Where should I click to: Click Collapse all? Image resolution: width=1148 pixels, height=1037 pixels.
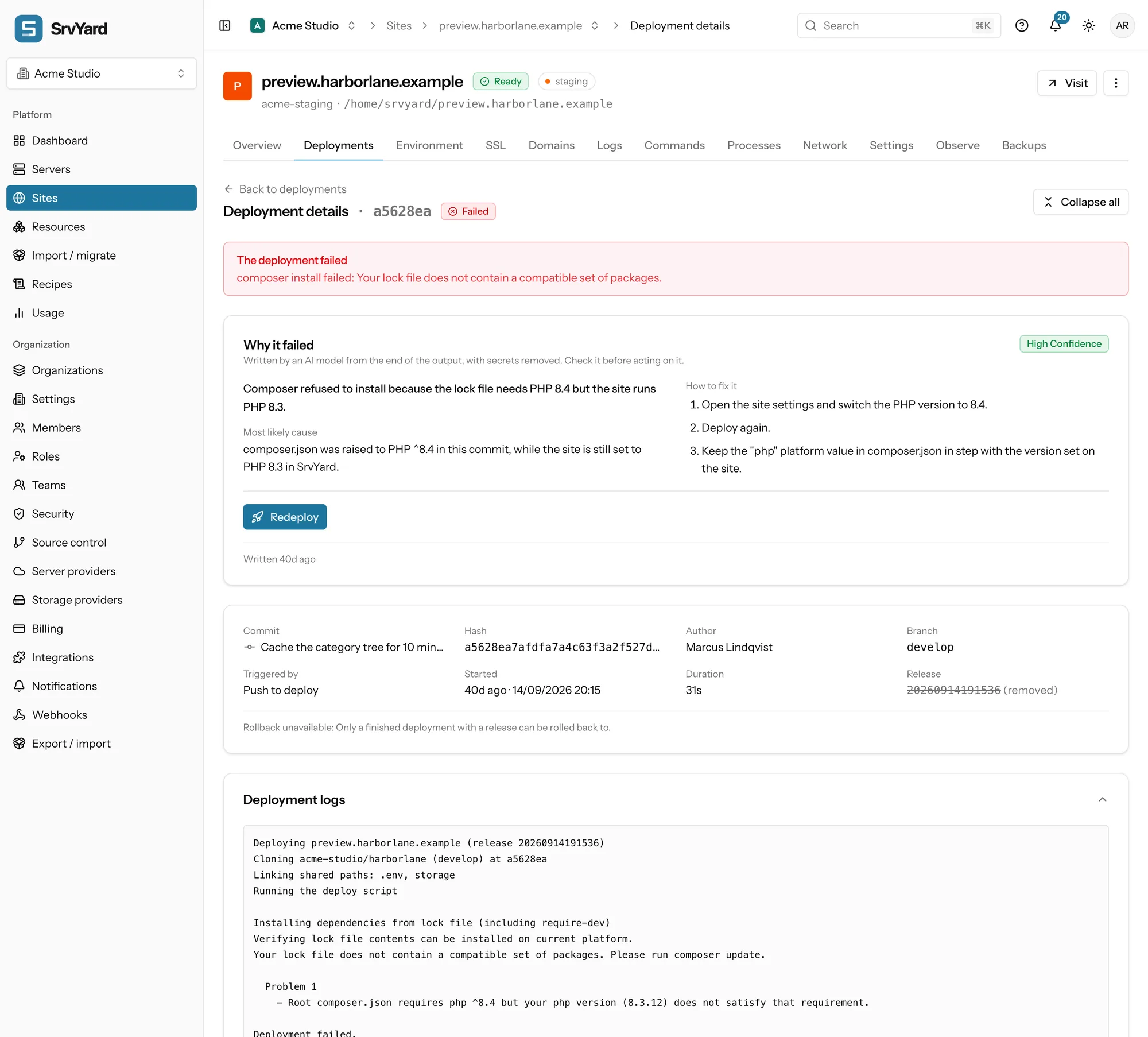click(x=1081, y=202)
